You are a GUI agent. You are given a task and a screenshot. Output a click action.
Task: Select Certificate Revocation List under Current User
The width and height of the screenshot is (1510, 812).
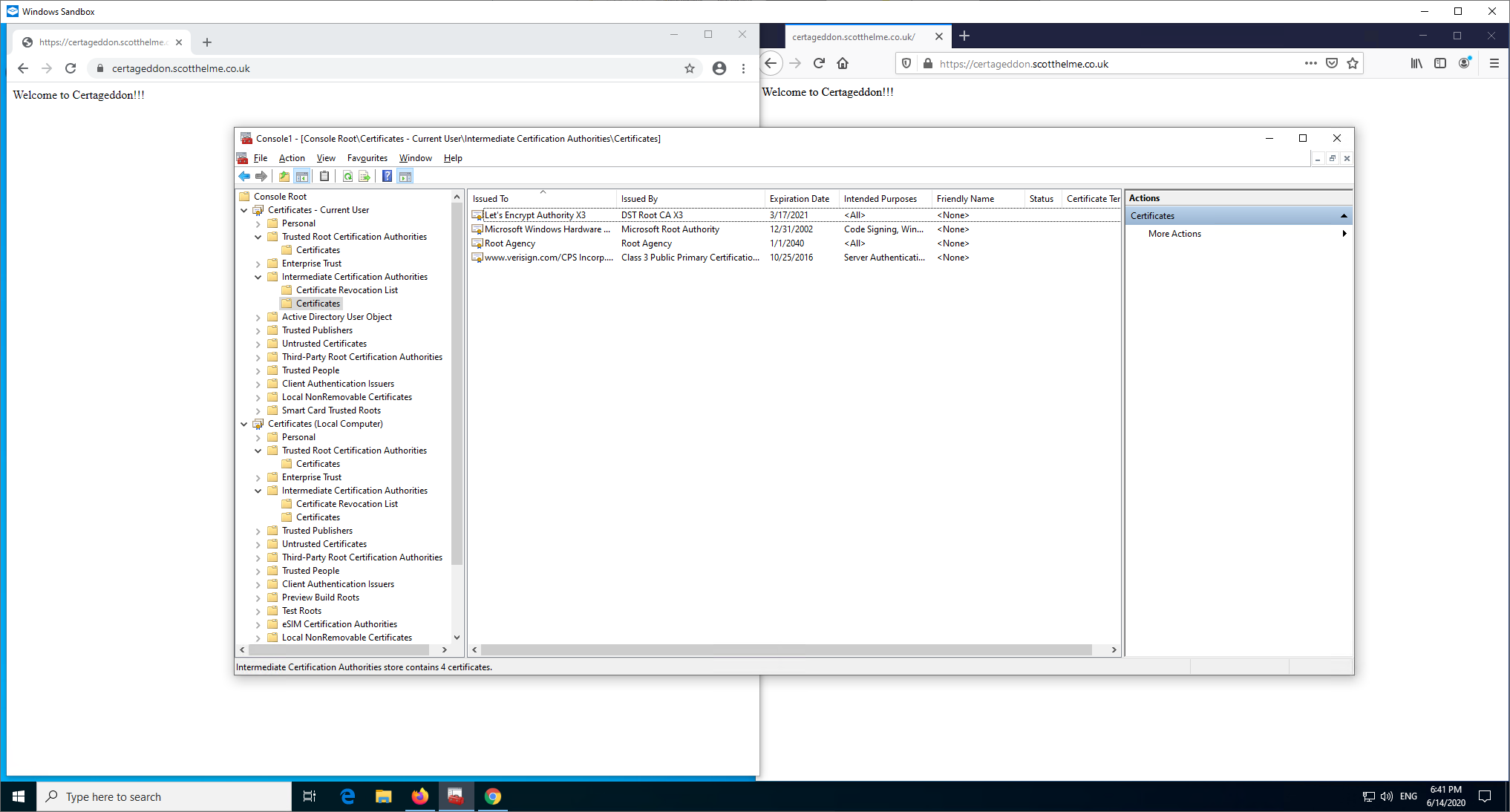pyautogui.click(x=347, y=290)
